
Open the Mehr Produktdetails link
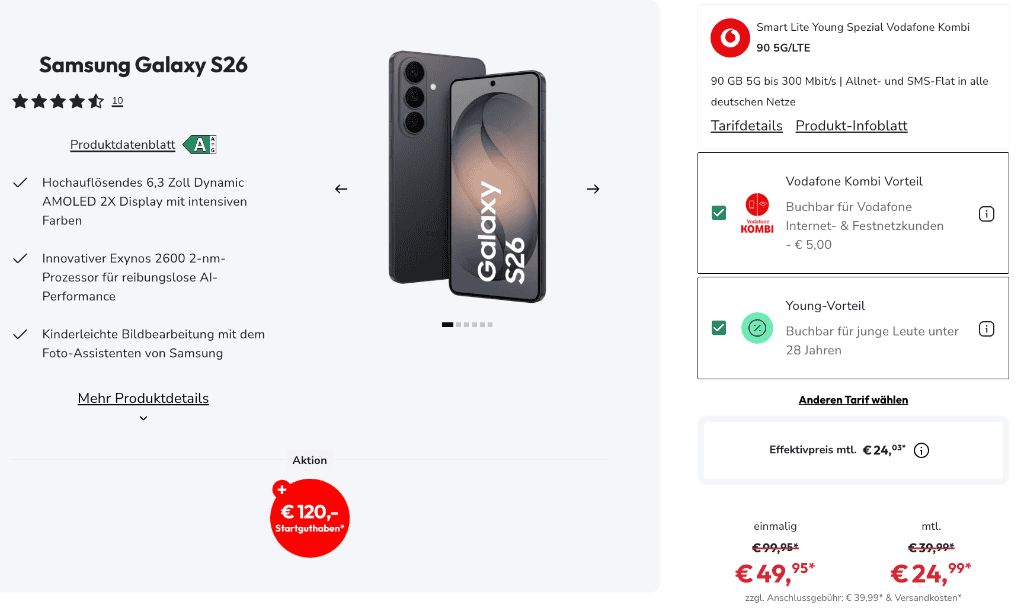click(143, 398)
